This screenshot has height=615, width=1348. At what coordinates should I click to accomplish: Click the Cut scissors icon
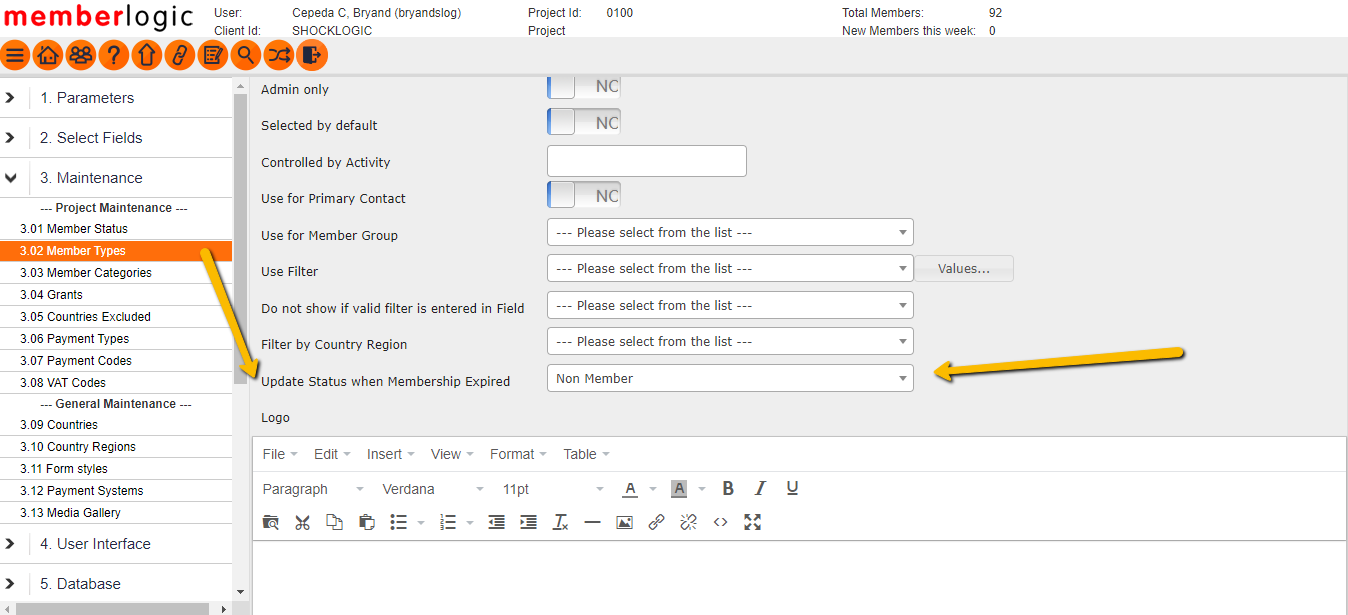tap(302, 522)
